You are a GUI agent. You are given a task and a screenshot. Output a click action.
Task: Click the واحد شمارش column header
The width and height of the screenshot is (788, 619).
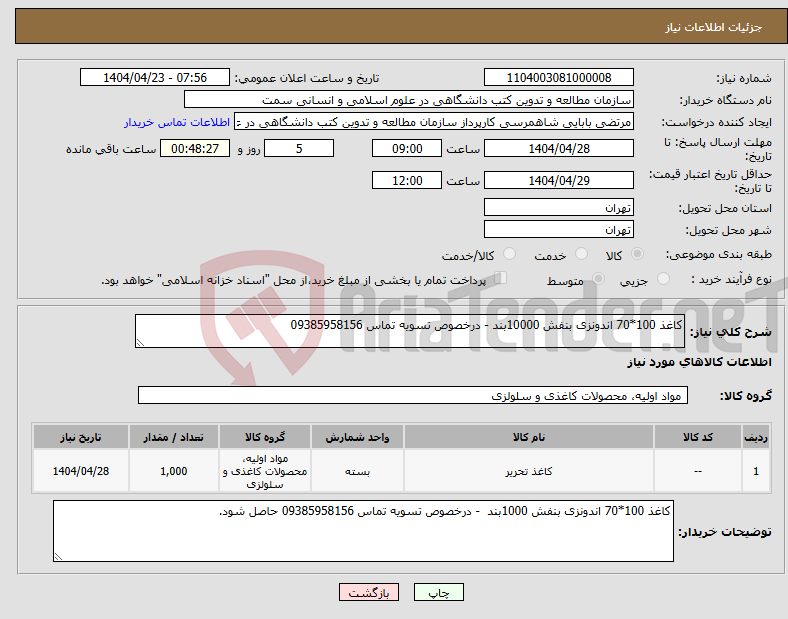tap(357, 437)
